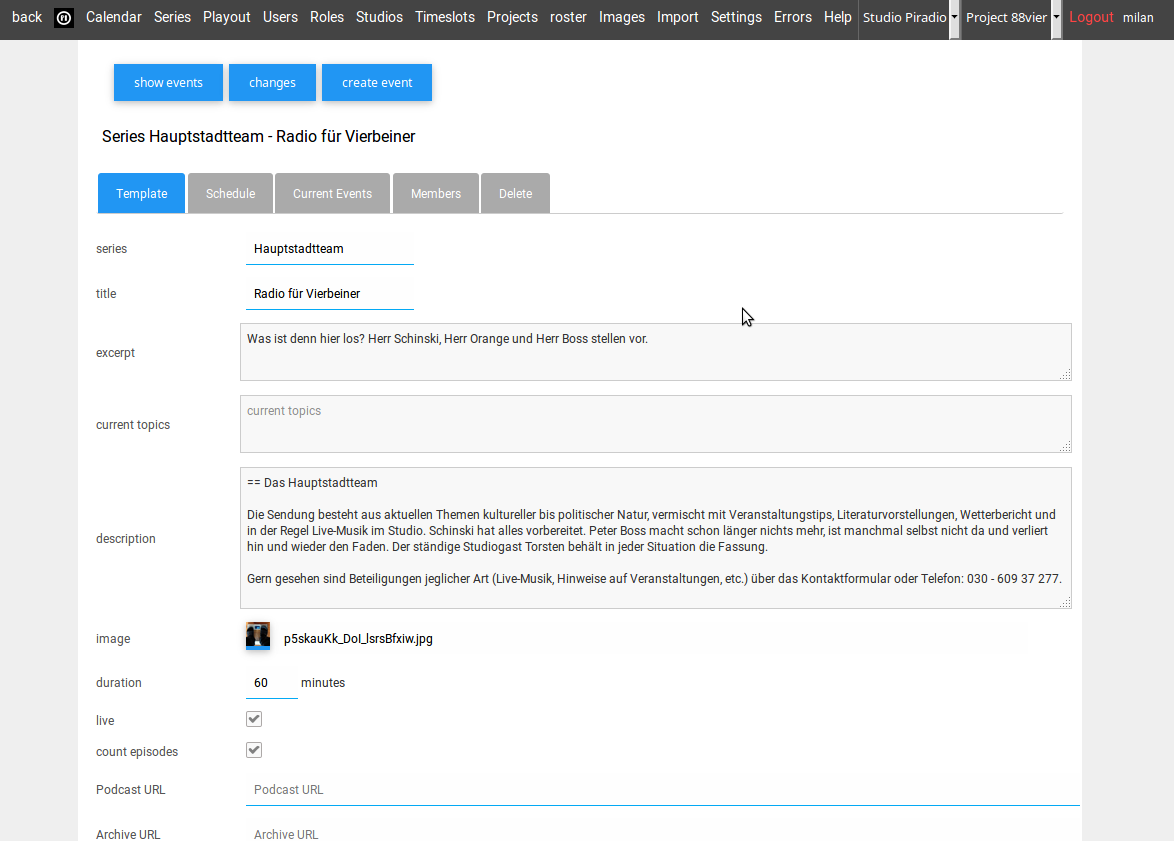
Task: Open the Studio Piradio dropdown arrow
Action: [x=954, y=18]
